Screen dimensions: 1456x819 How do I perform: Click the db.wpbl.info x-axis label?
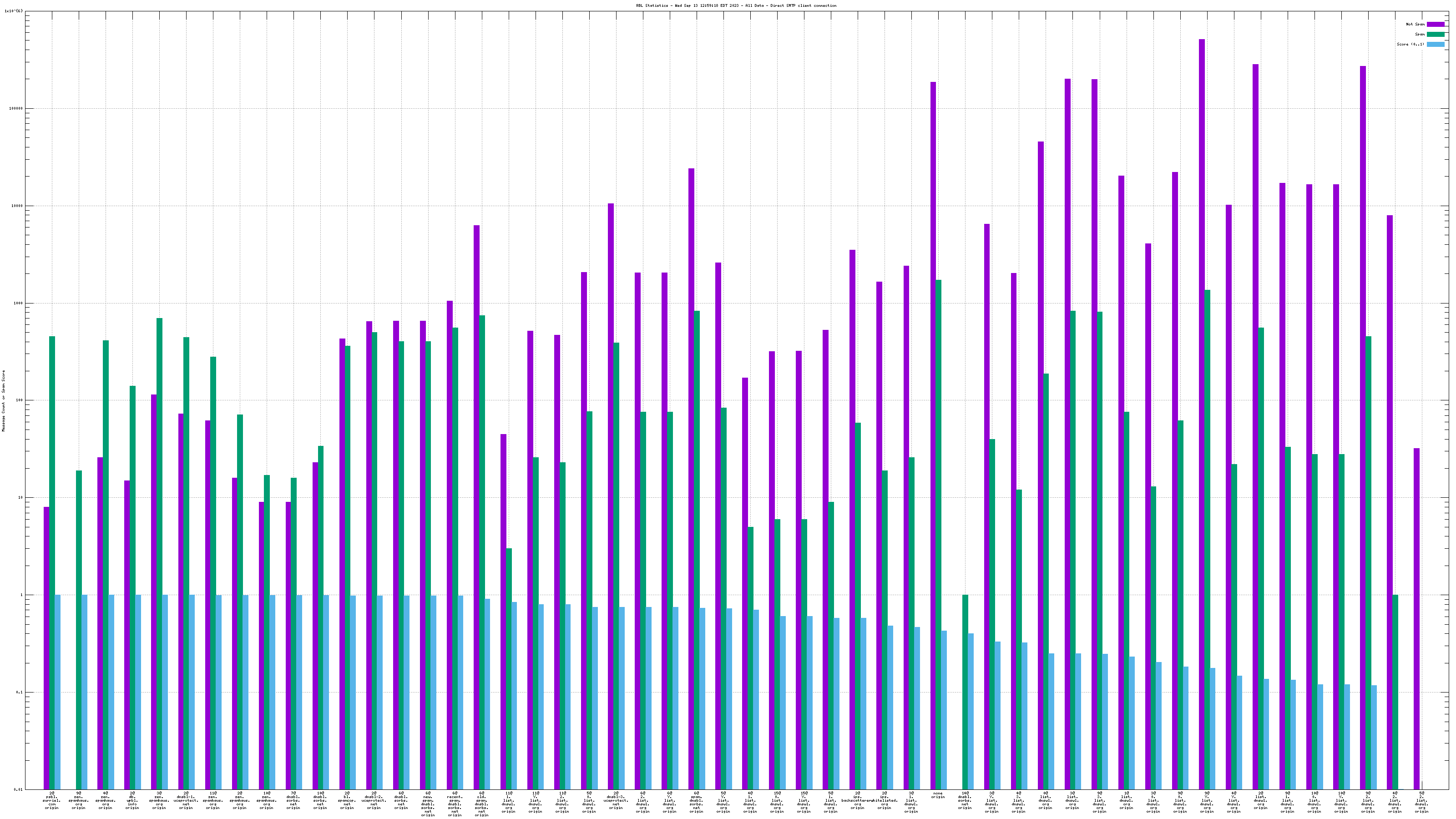coord(132,801)
